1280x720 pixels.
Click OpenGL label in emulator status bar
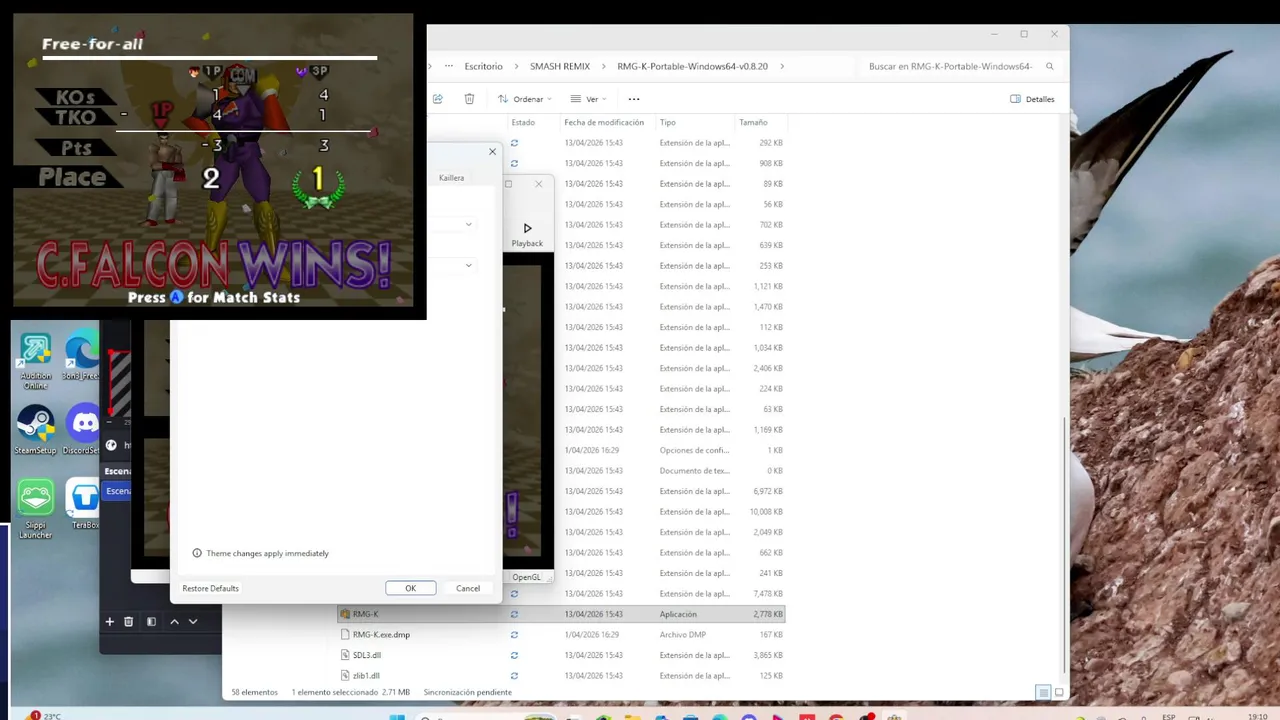tap(527, 577)
